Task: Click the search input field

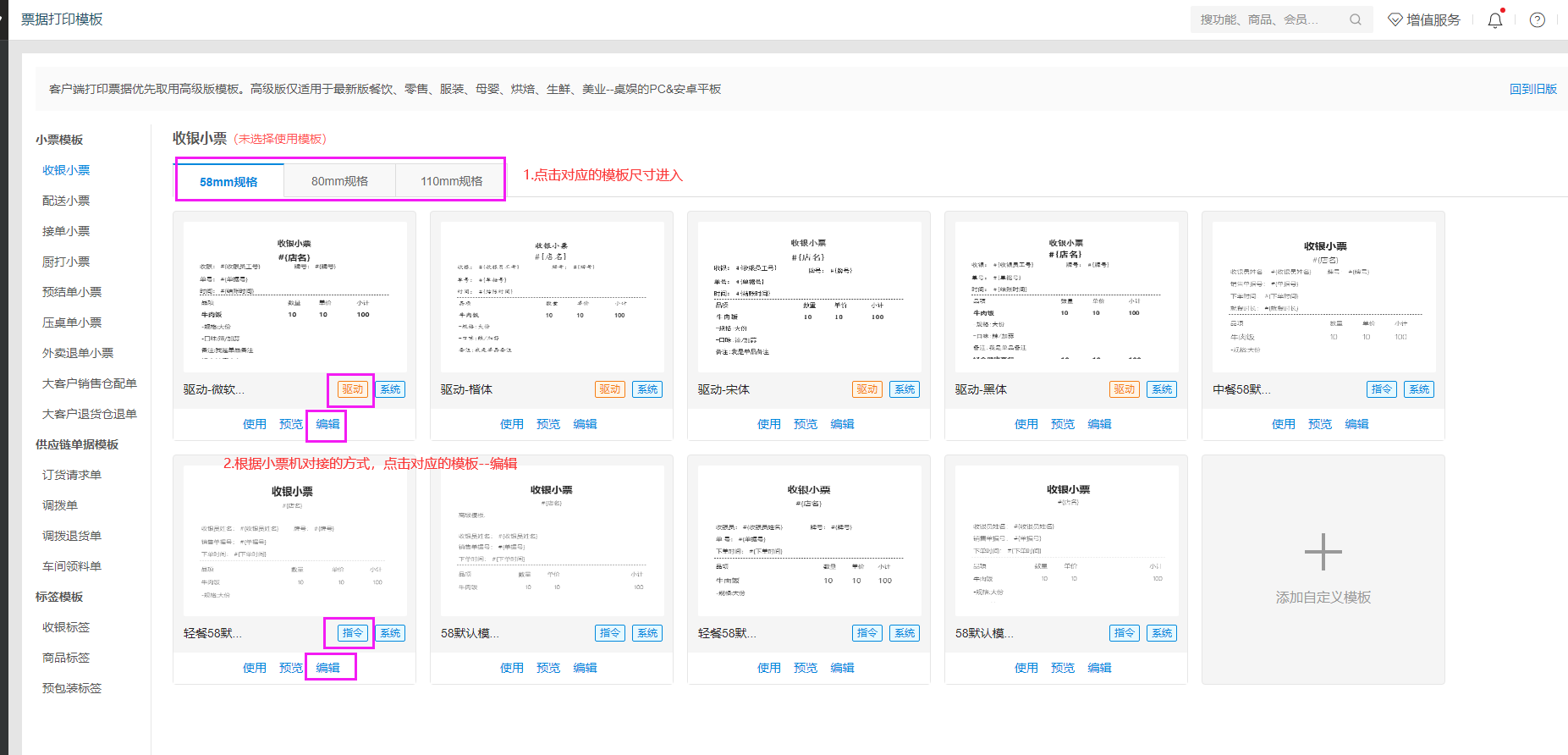Action: coord(1265,19)
